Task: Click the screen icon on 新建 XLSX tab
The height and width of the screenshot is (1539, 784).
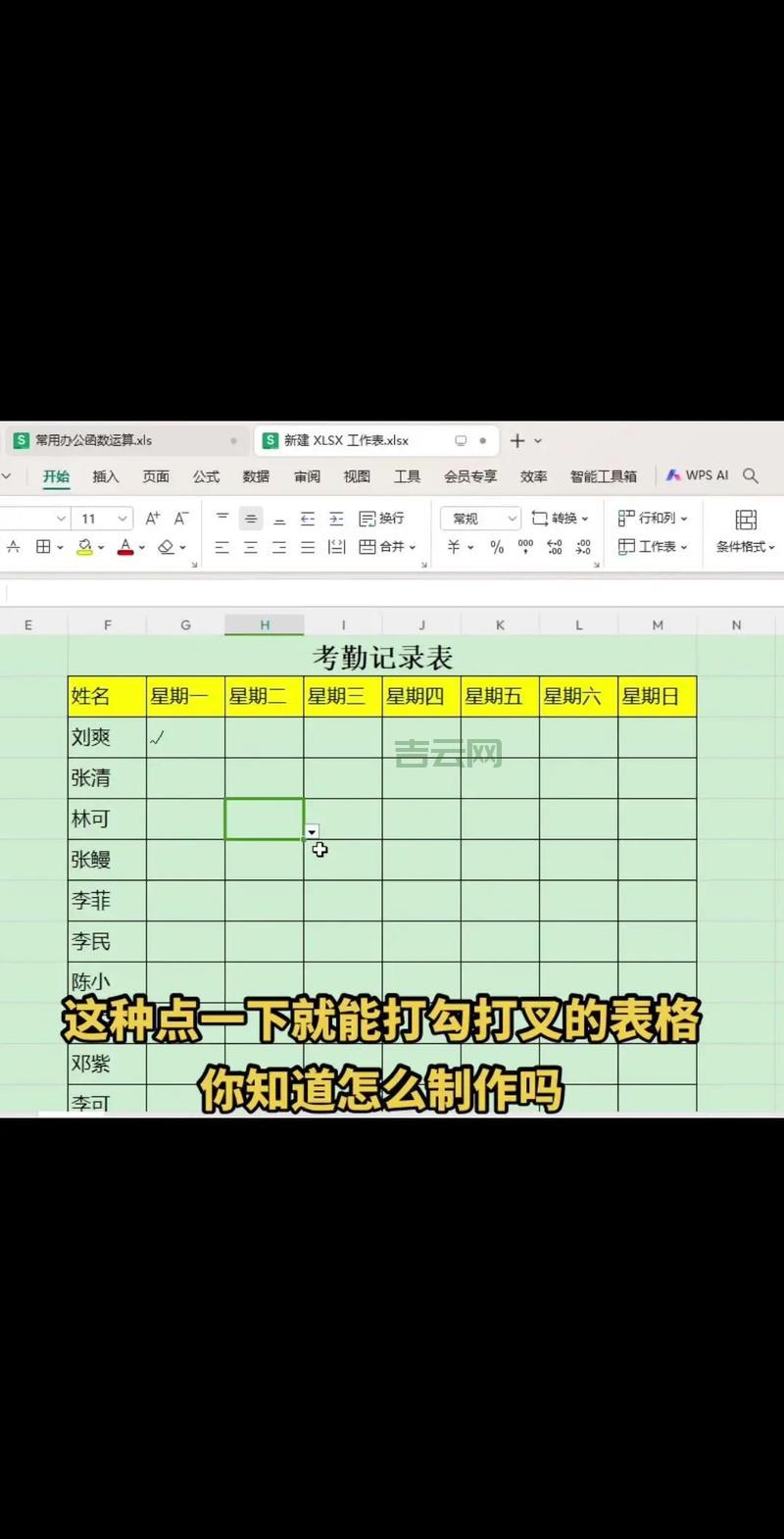Action: [461, 441]
